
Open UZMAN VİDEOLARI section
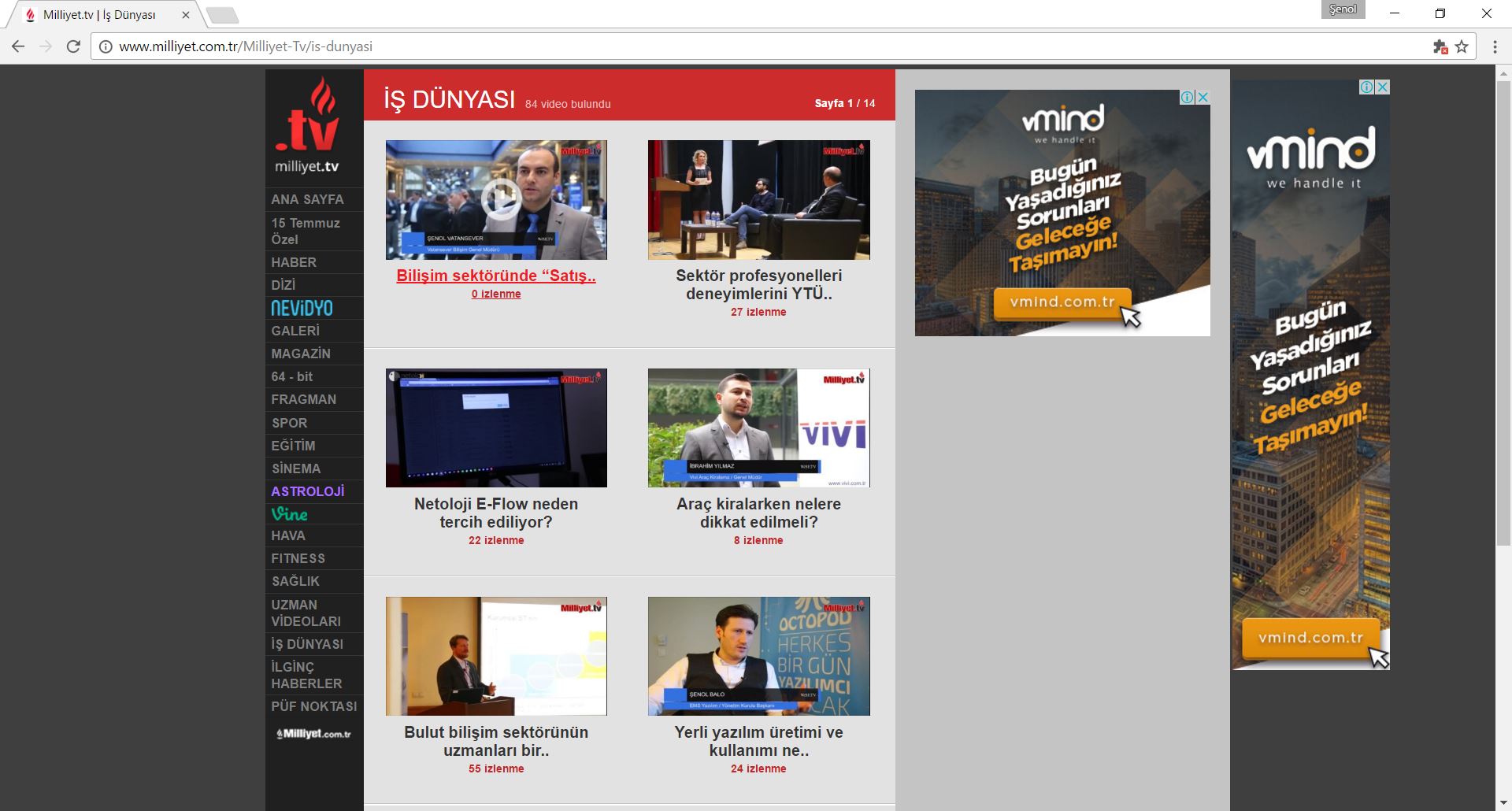click(x=306, y=613)
